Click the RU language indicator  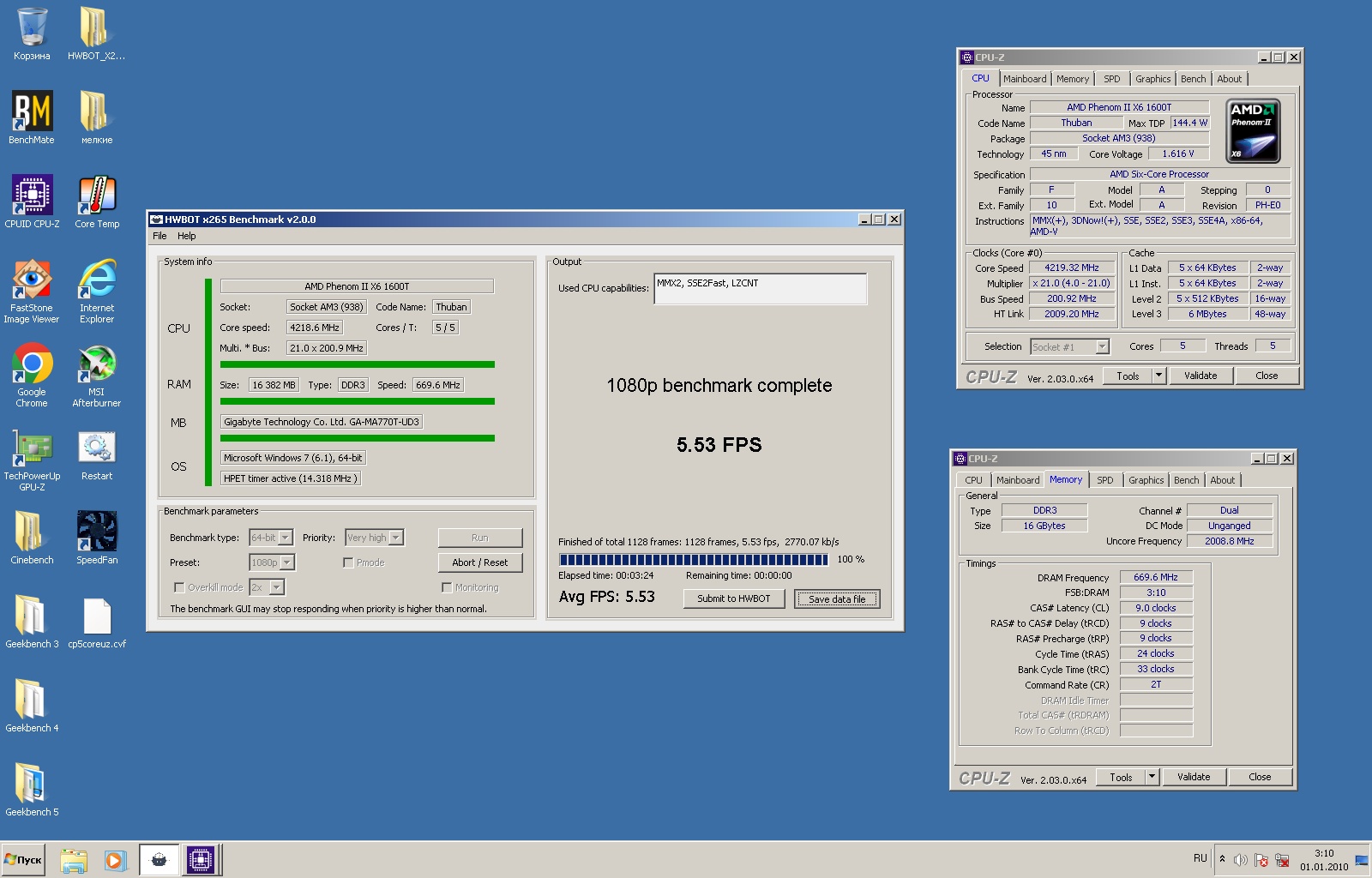point(1200,858)
